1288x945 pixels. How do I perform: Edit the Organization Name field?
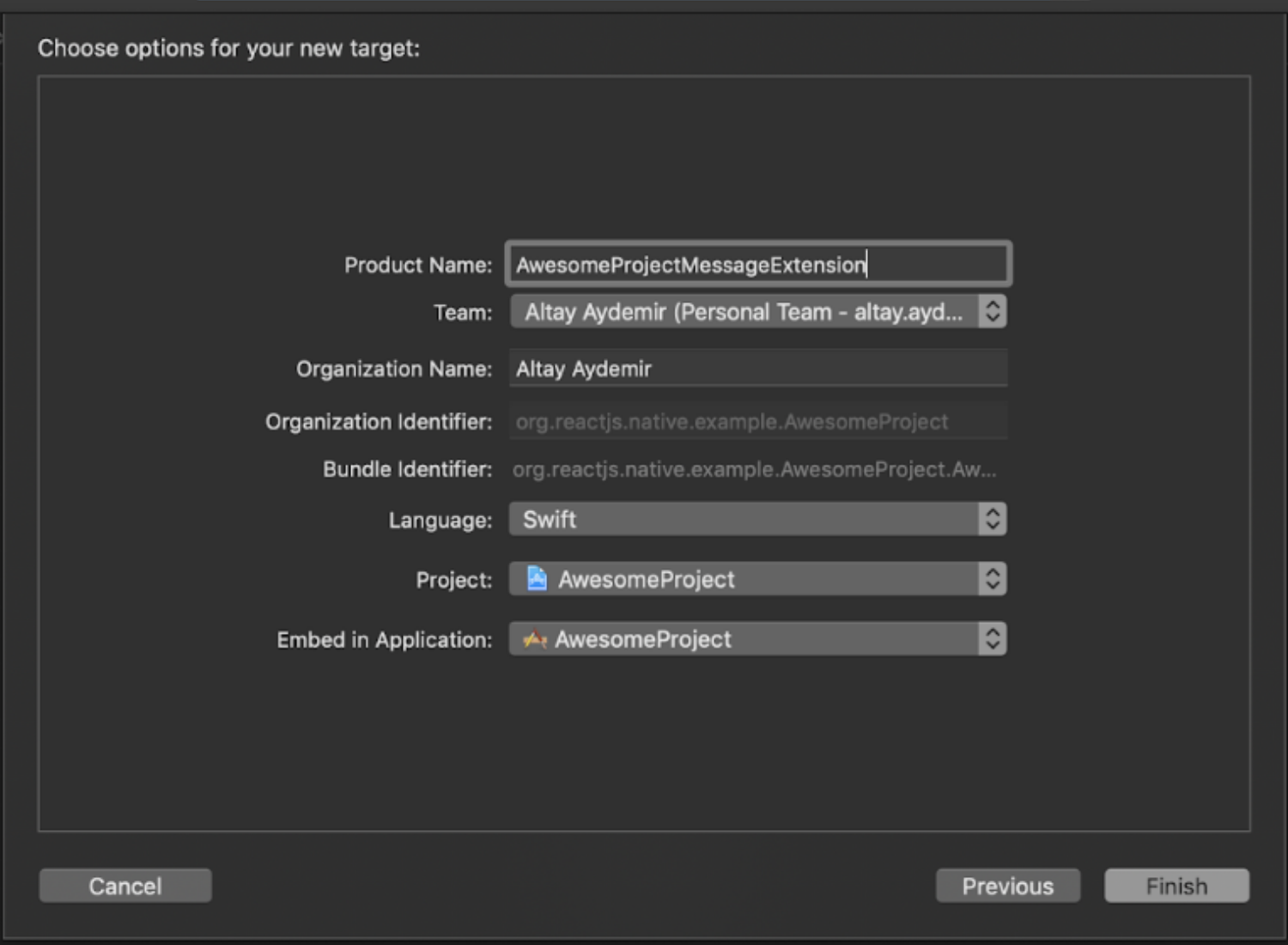pos(758,369)
